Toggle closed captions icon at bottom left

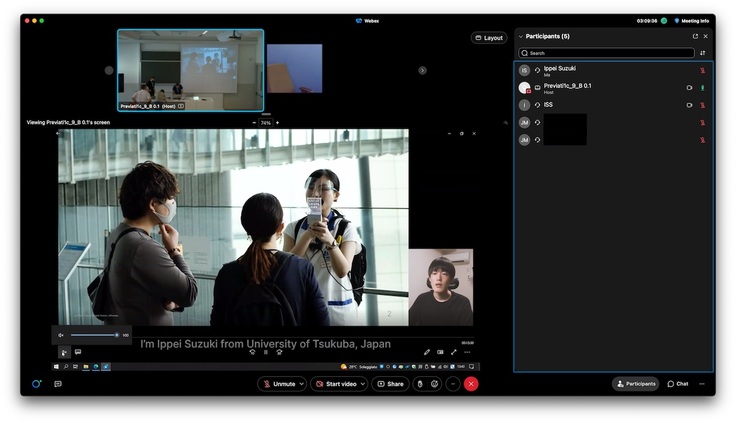pyautogui.click(x=58, y=384)
